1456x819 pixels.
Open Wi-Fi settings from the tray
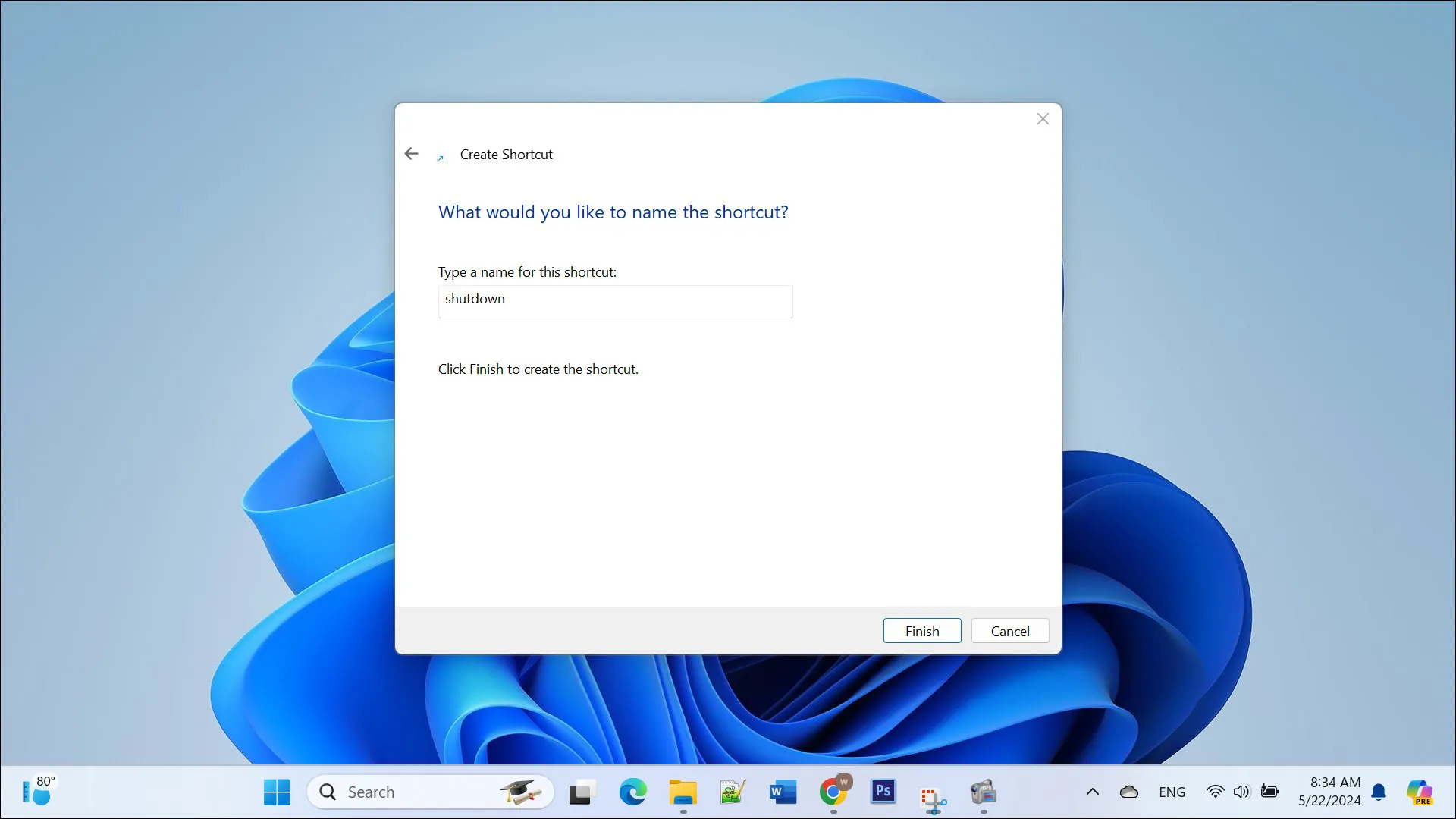pyautogui.click(x=1214, y=791)
